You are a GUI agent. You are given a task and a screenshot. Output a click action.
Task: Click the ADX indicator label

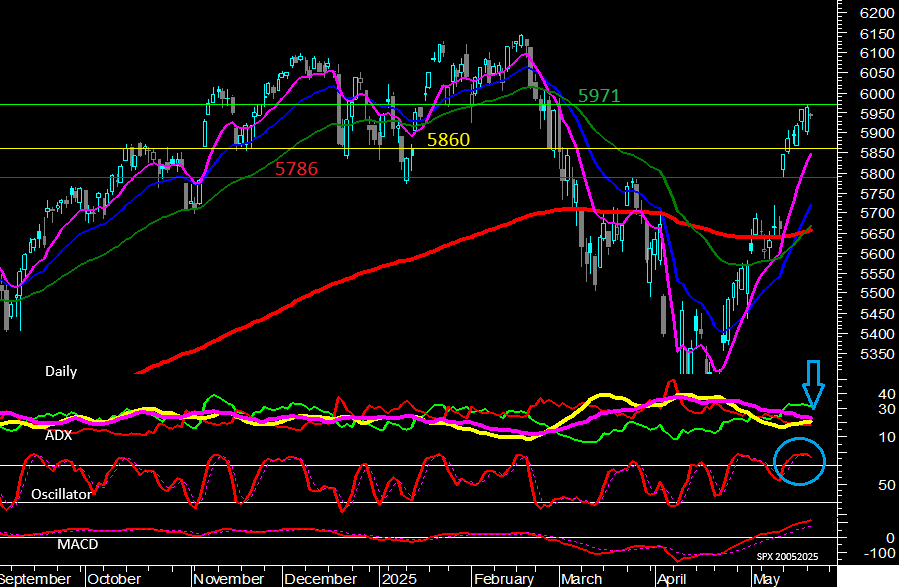pos(58,436)
